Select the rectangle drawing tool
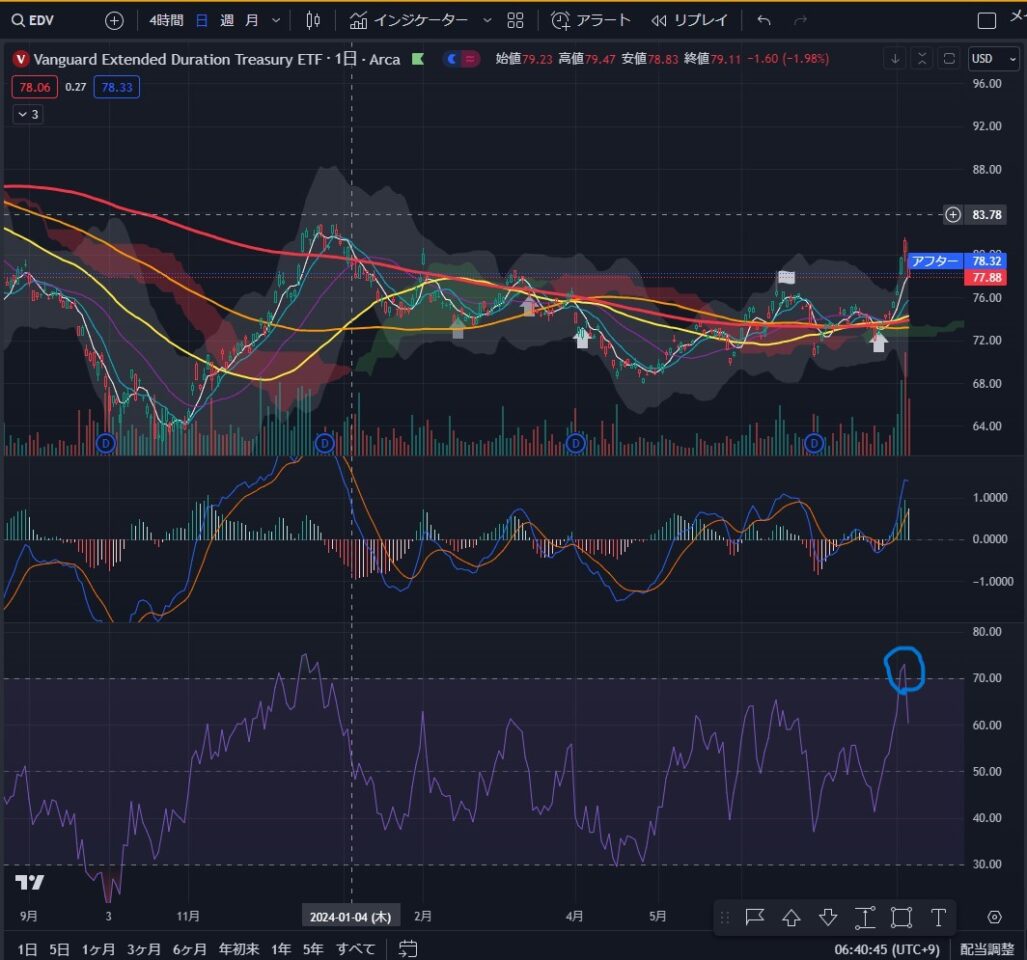1027x960 pixels. point(901,917)
